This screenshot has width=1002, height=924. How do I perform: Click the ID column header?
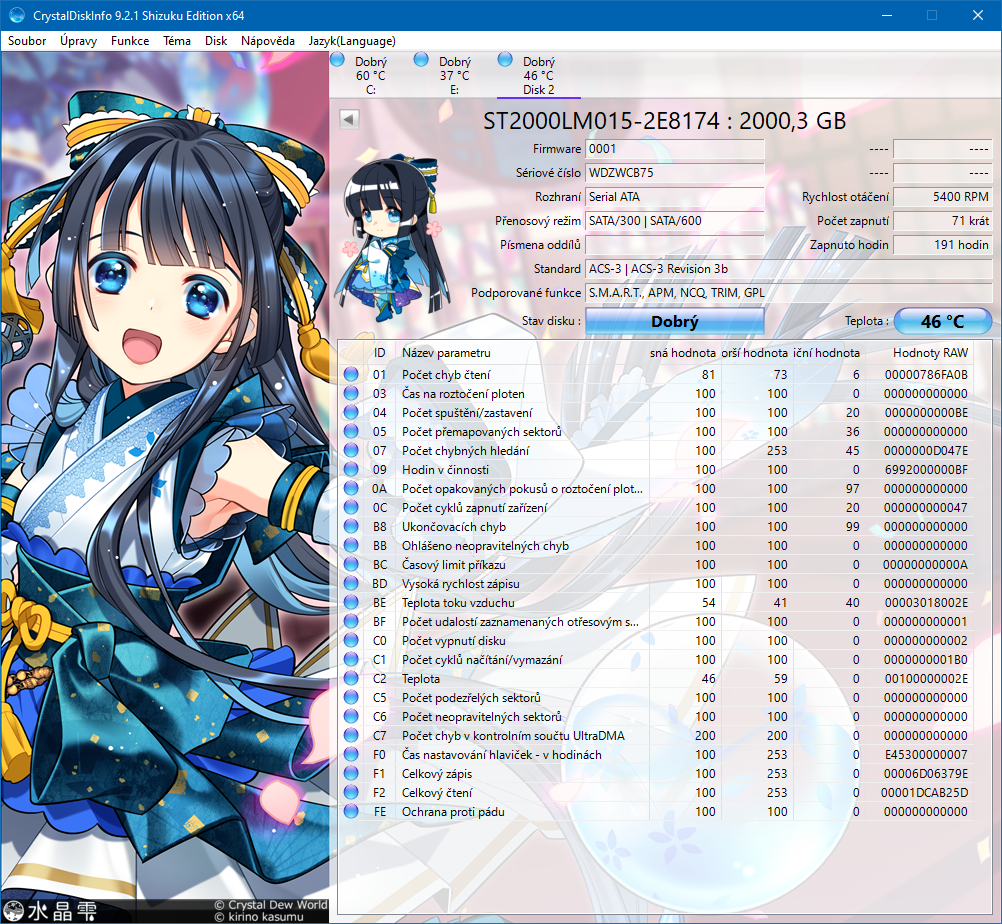(x=380, y=353)
